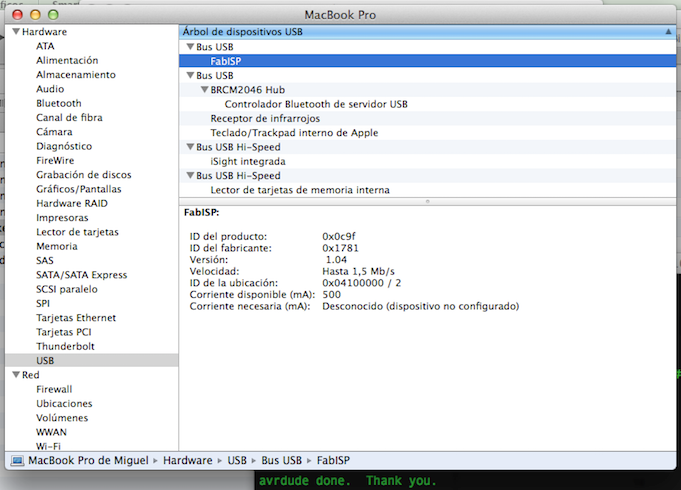The height and width of the screenshot is (490, 681).
Task: Select SPI in the sidebar
Action: click(x=43, y=304)
